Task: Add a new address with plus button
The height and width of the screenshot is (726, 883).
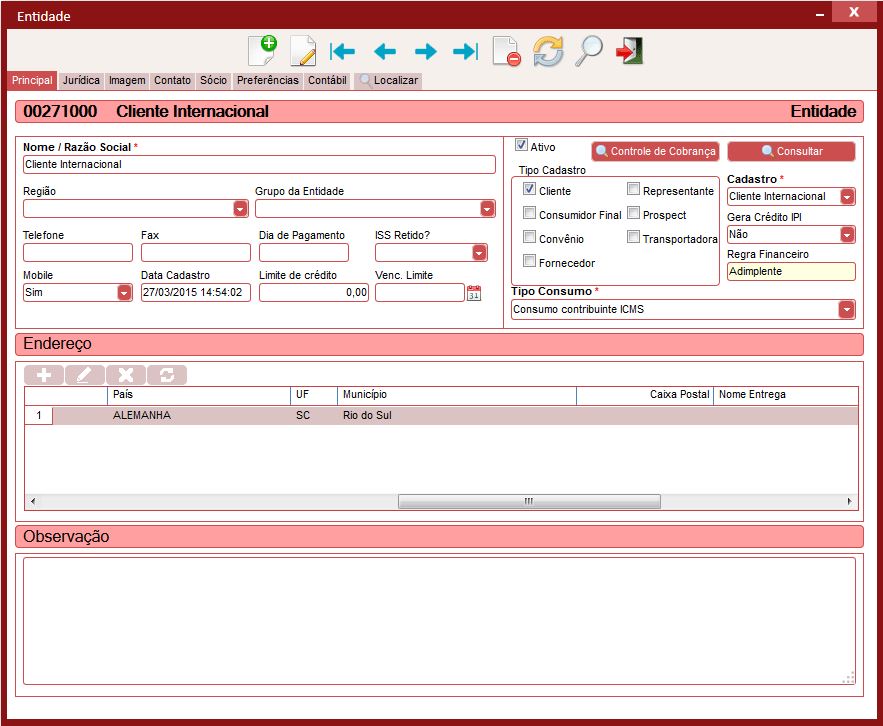Action: click(x=44, y=375)
